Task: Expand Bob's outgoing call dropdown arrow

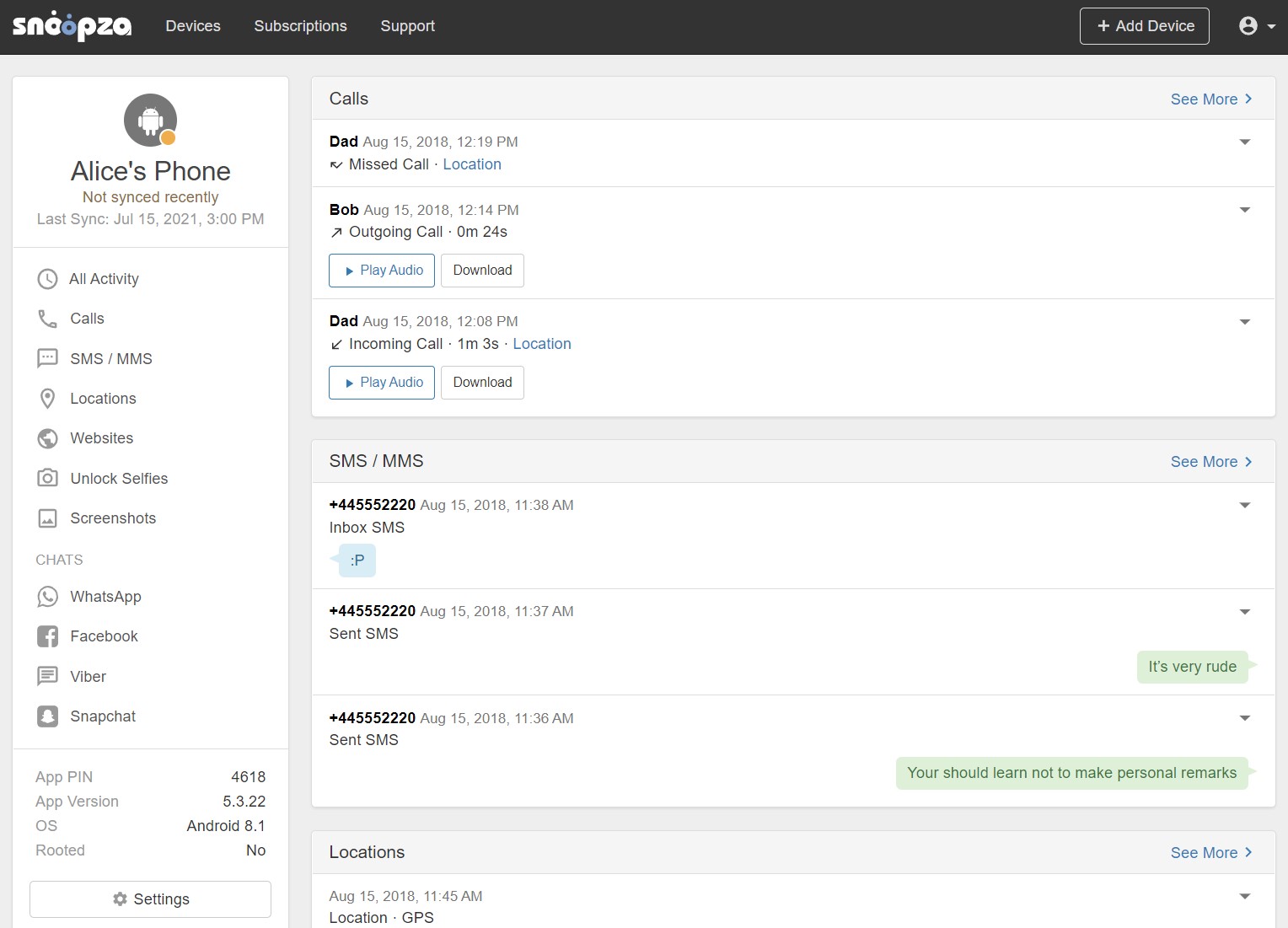Action: point(1244,210)
